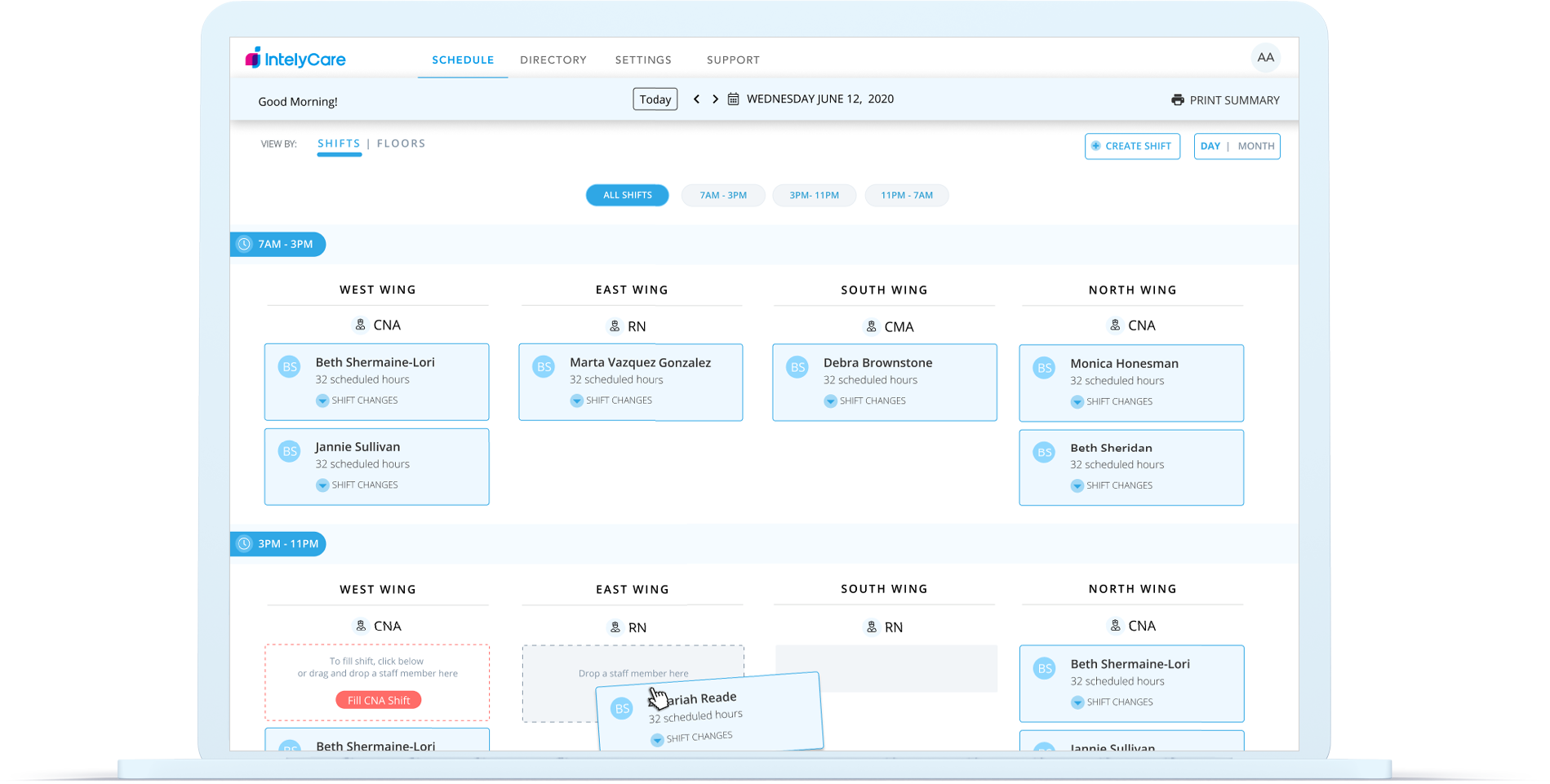Open the calendar date picker icon
This screenshot has height=784, width=1550.
(x=733, y=99)
